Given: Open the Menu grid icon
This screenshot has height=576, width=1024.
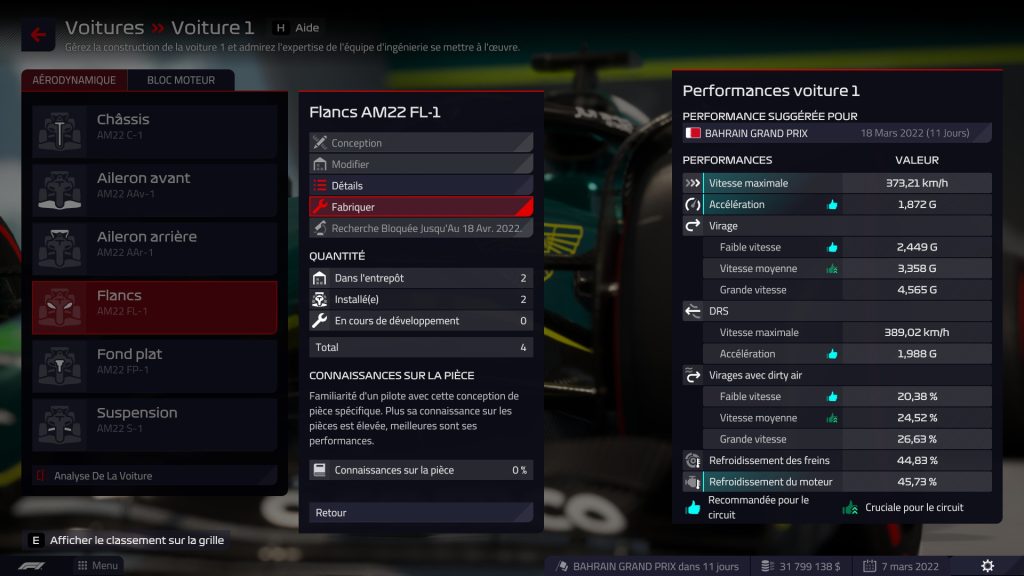Looking at the screenshot, I should (82, 566).
